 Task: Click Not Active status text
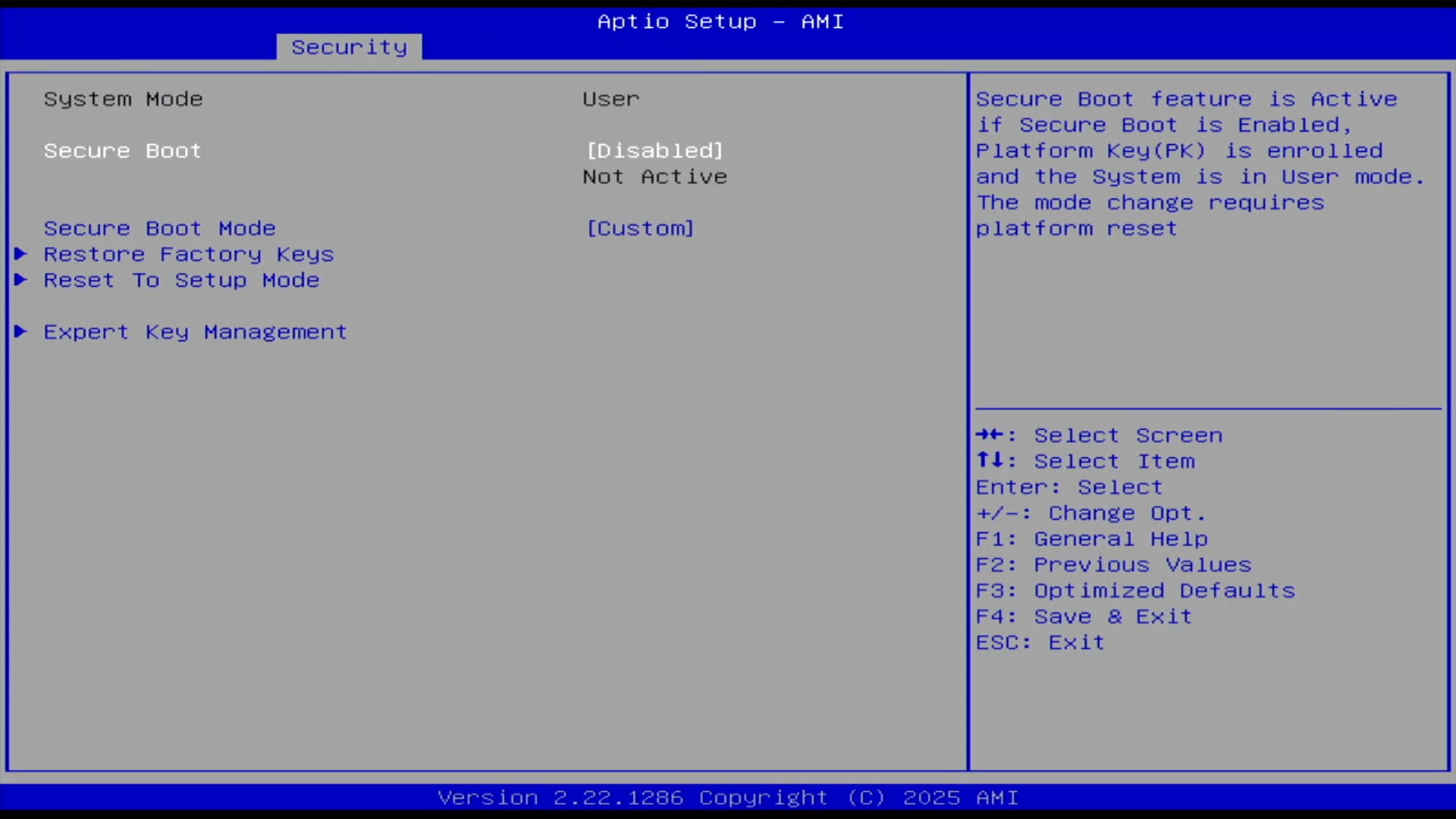654,177
